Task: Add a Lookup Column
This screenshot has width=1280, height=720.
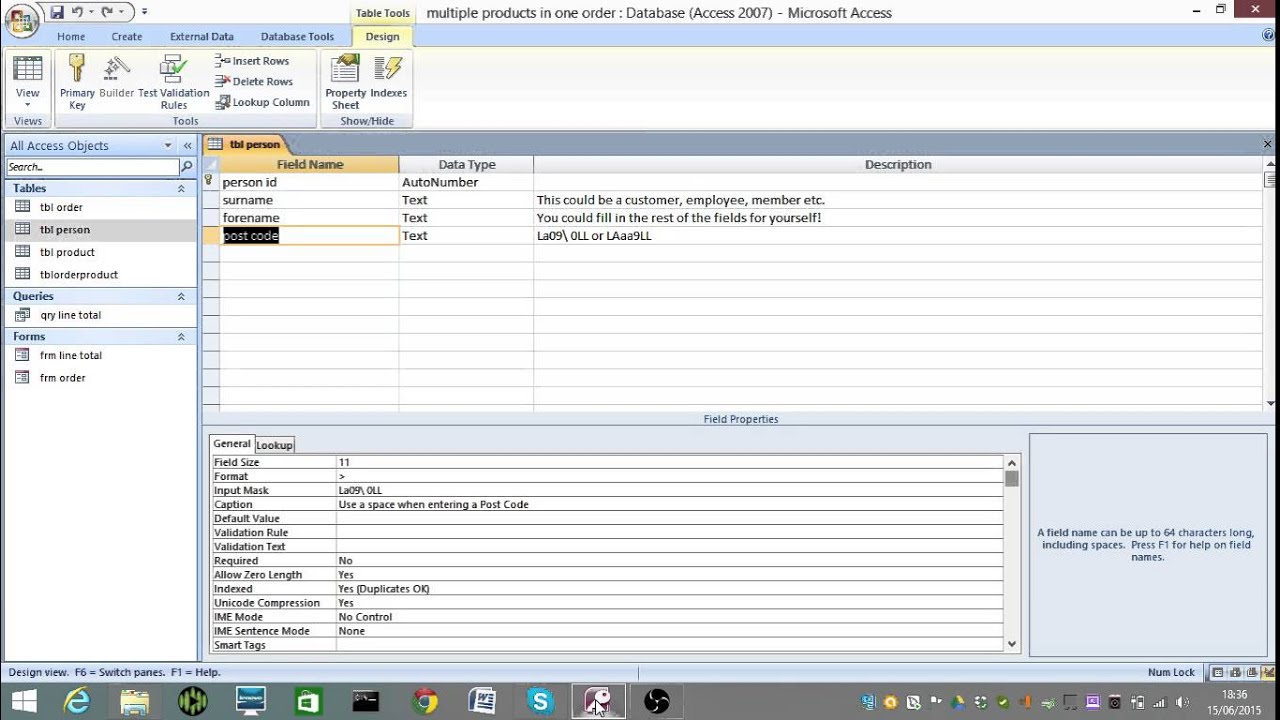Action: click(x=262, y=102)
